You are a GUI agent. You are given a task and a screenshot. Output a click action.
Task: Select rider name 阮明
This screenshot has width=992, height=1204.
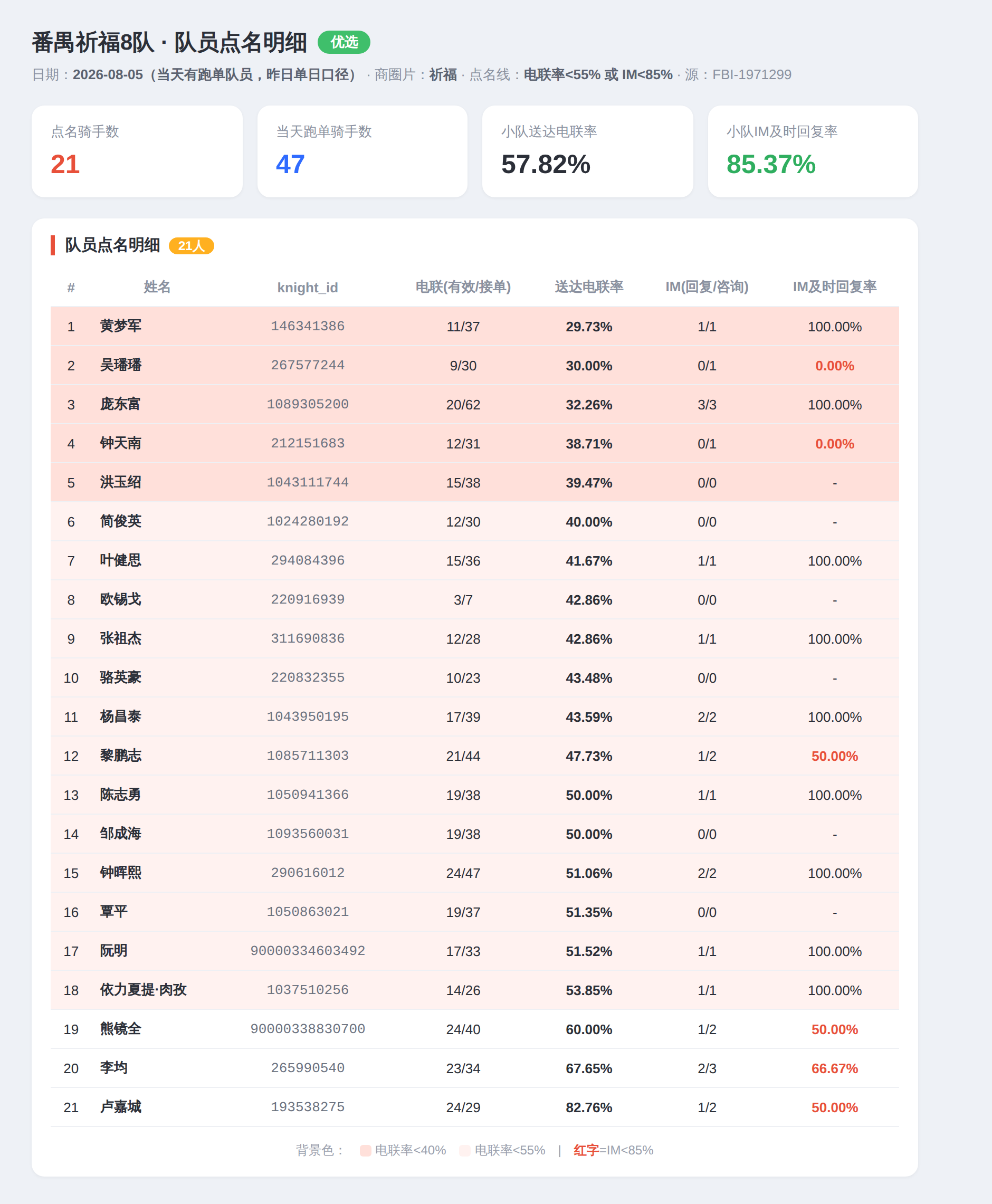(x=114, y=951)
